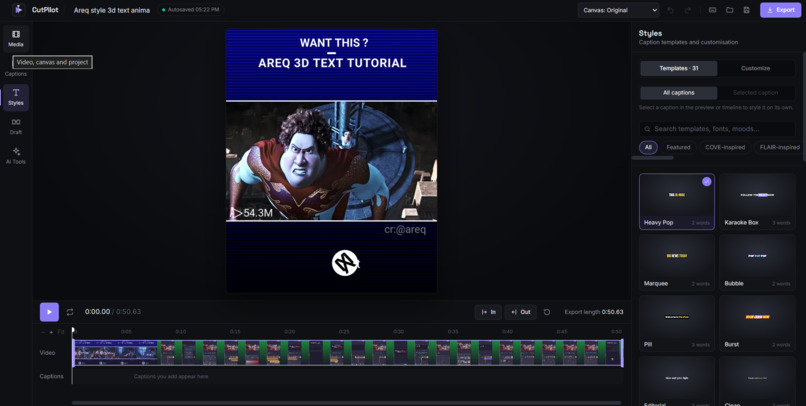The width and height of the screenshot is (806, 406).
Task: Select the Selected caption scope
Action: [755, 93]
